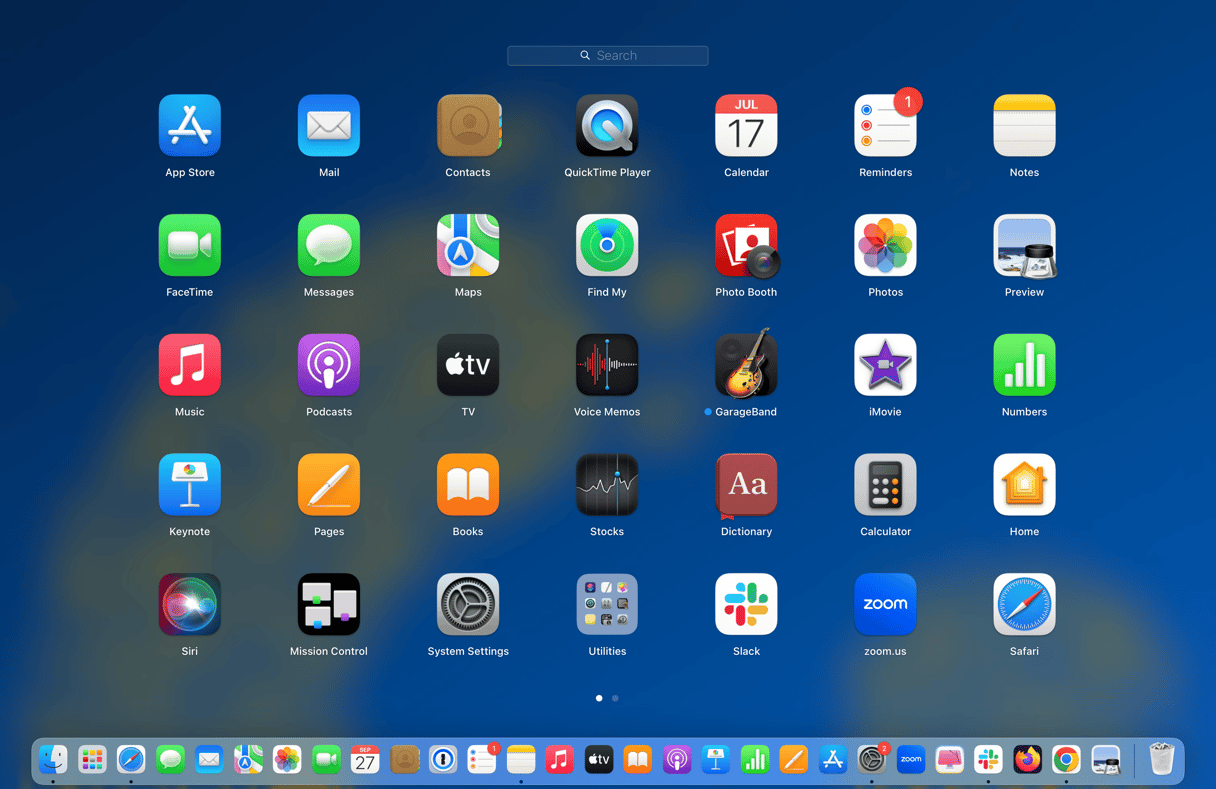Open the Trash in the Dock

[1161, 760]
